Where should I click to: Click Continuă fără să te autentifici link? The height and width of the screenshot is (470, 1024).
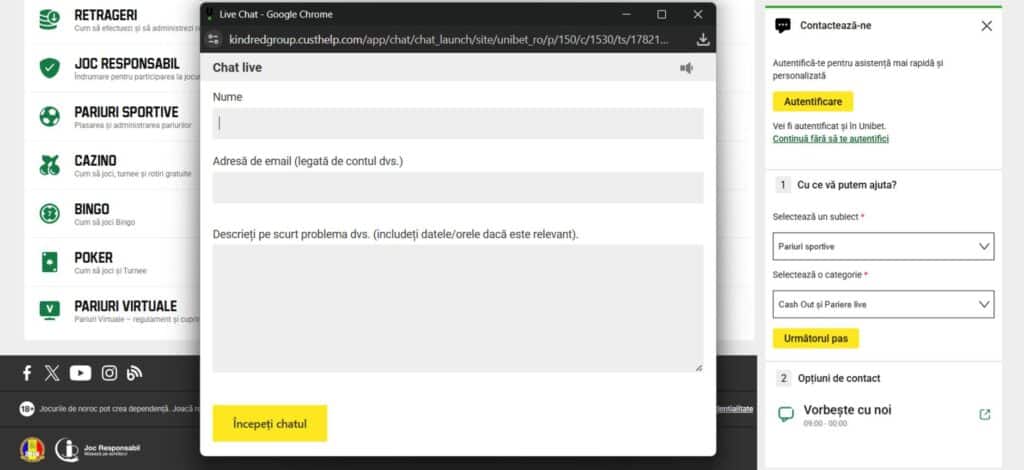(x=831, y=138)
